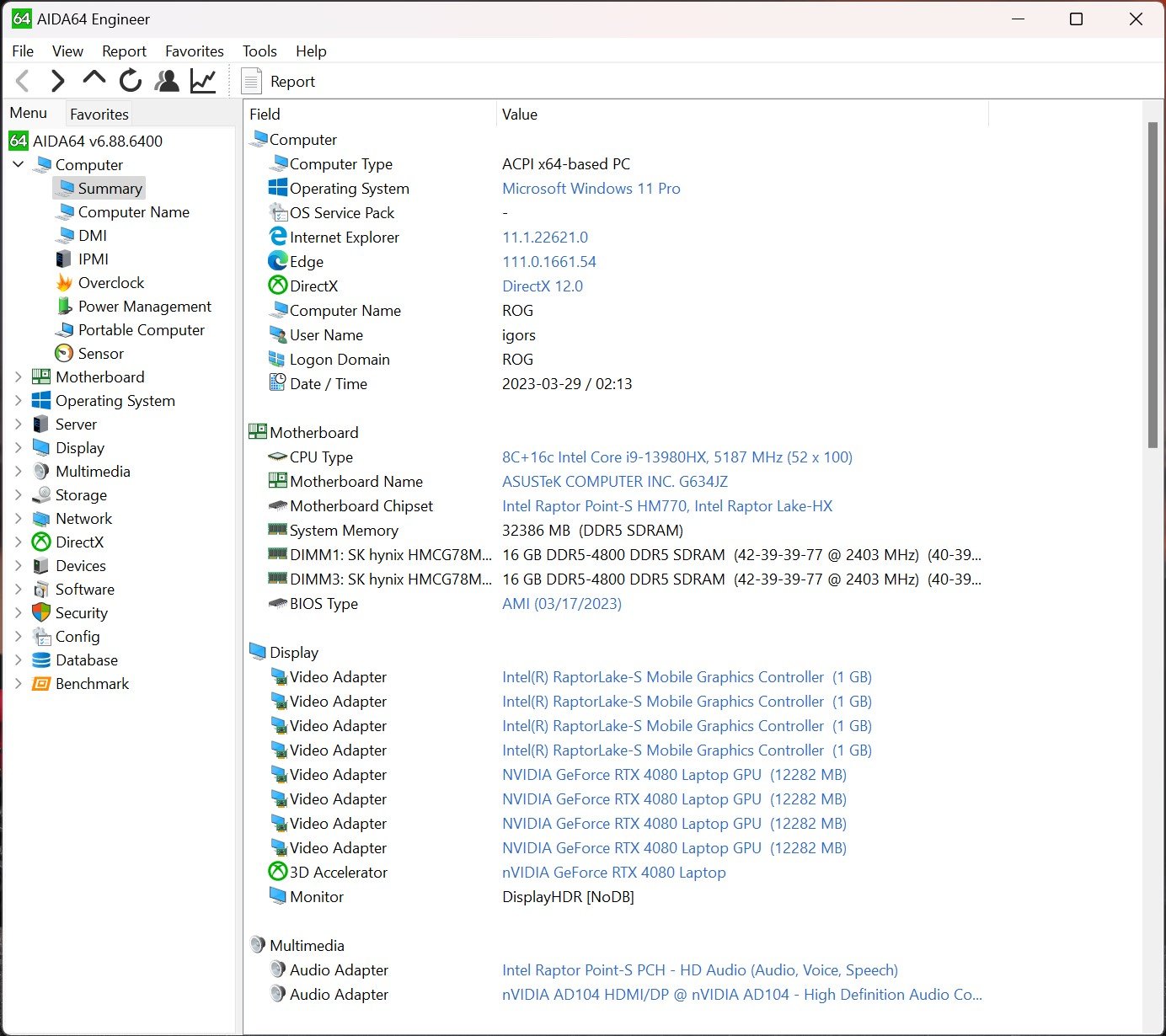This screenshot has height=1036, width=1166.
Task: Select the DisplayHDR [NoDB] monitor value
Action: [x=568, y=896]
